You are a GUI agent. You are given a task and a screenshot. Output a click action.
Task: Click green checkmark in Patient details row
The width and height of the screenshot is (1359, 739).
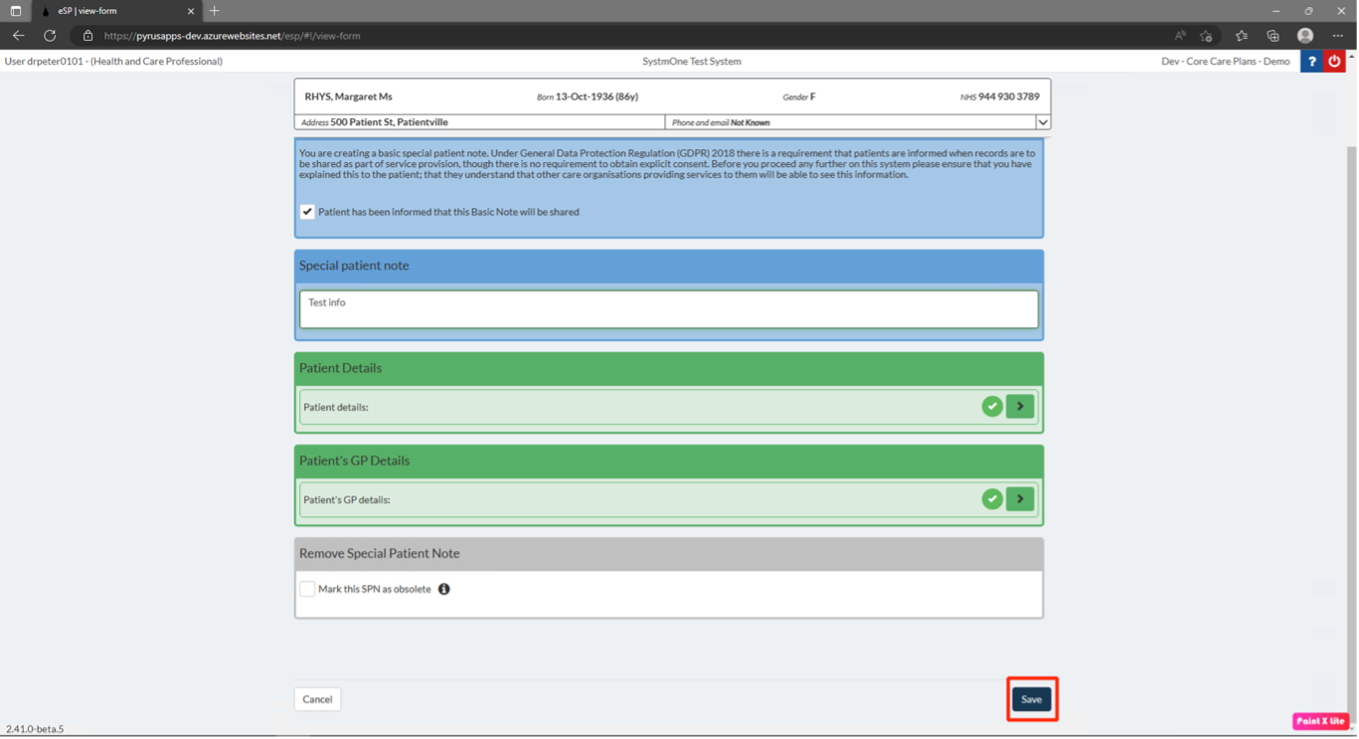[991, 406]
